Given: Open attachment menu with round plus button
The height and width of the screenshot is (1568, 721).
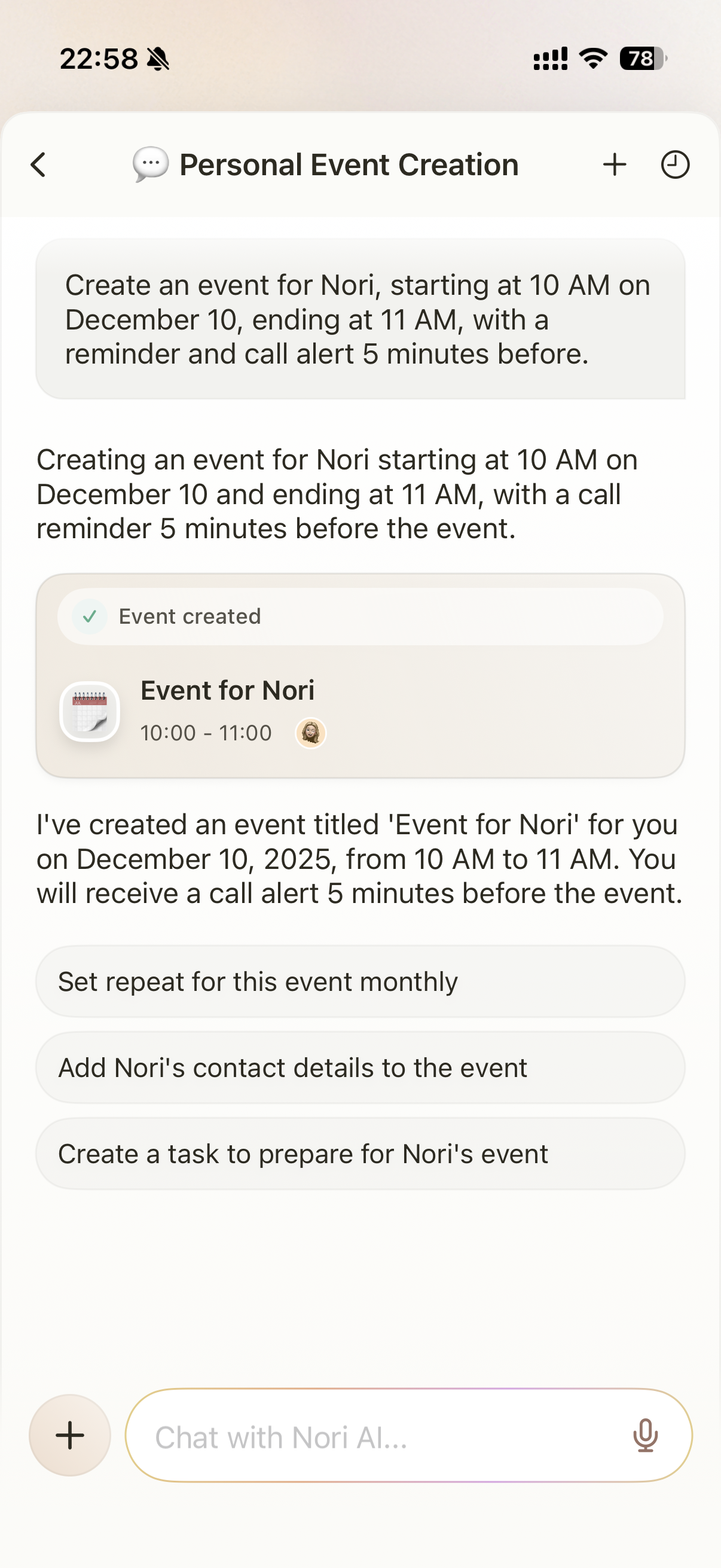Looking at the screenshot, I should point(70,1435).
